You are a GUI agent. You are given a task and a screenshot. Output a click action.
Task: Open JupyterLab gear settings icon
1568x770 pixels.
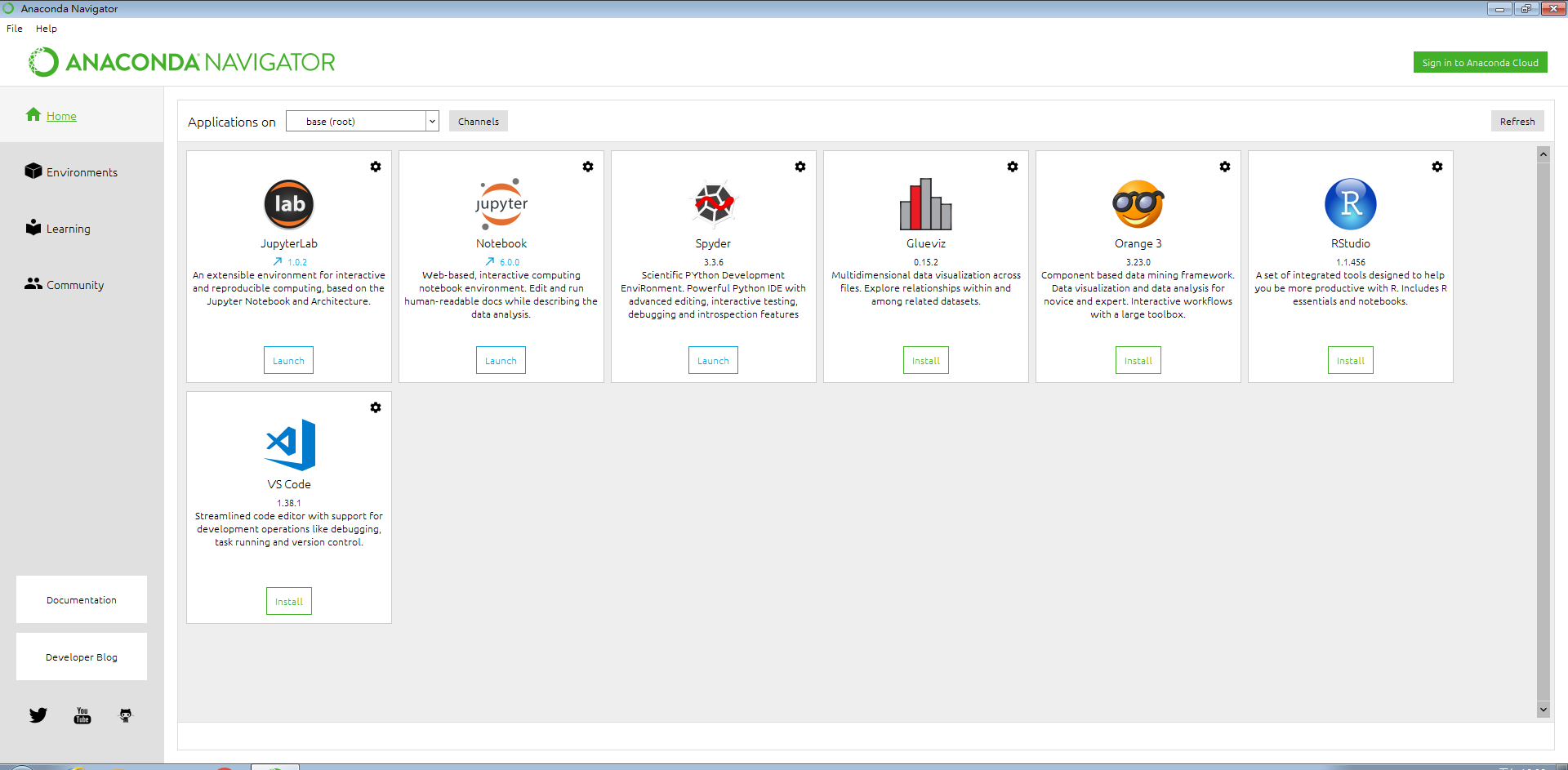tap(376, 167)
